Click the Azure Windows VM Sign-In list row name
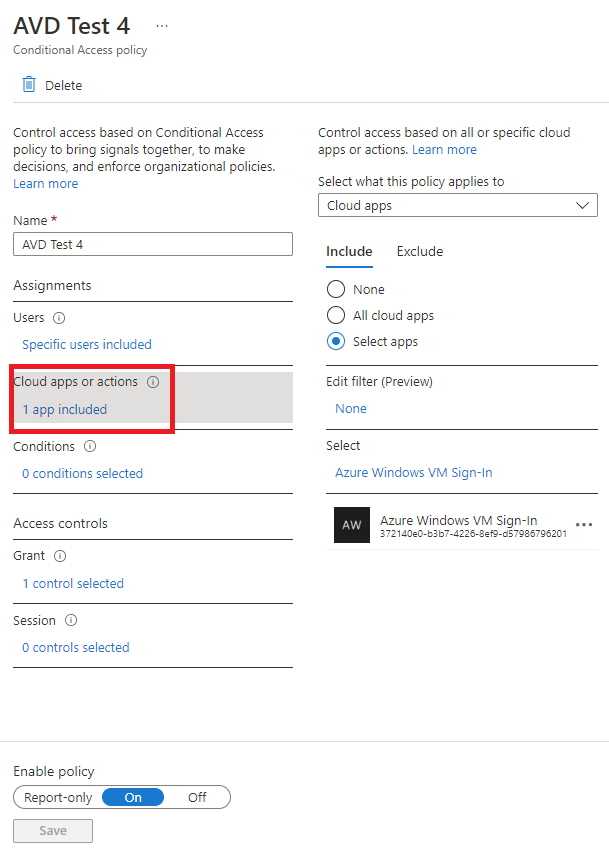This screenshot has height=853, width=609. click(x=458, y=520)
